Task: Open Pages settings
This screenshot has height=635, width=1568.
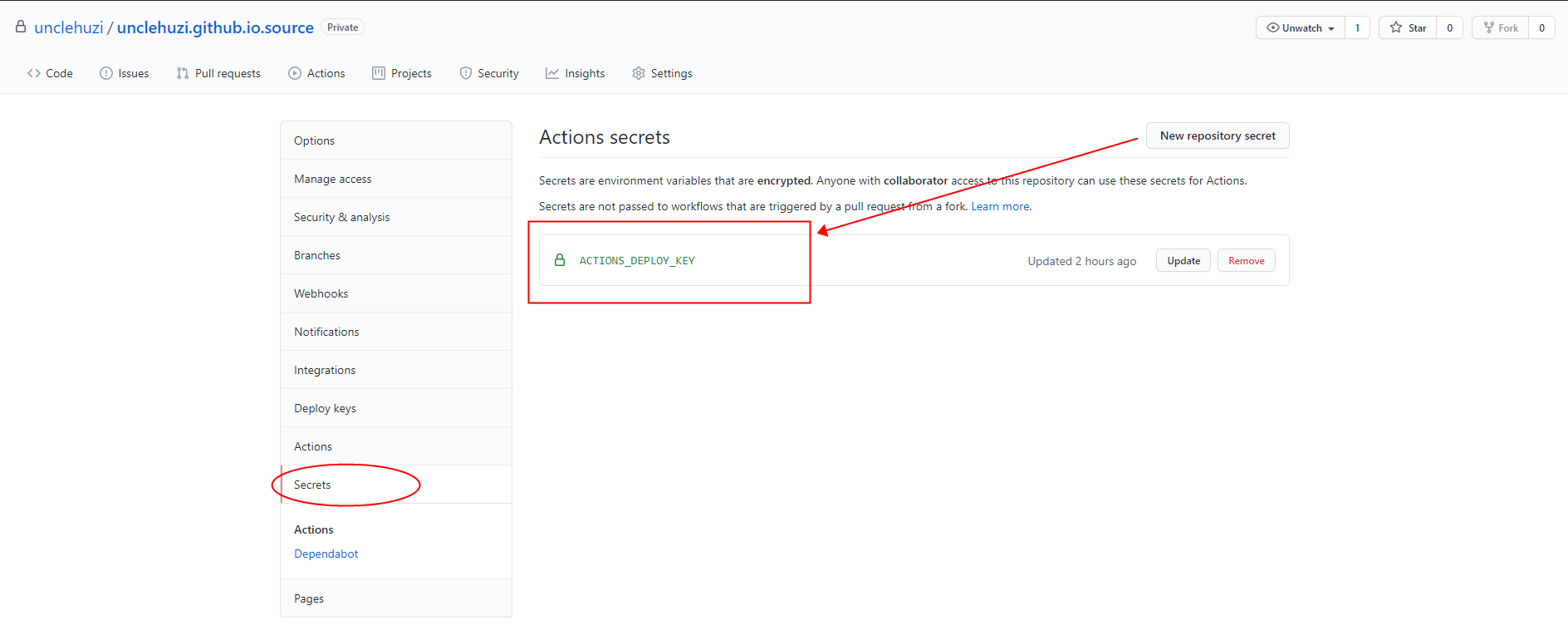Action: pyautogui.click(x=396, y=598)
